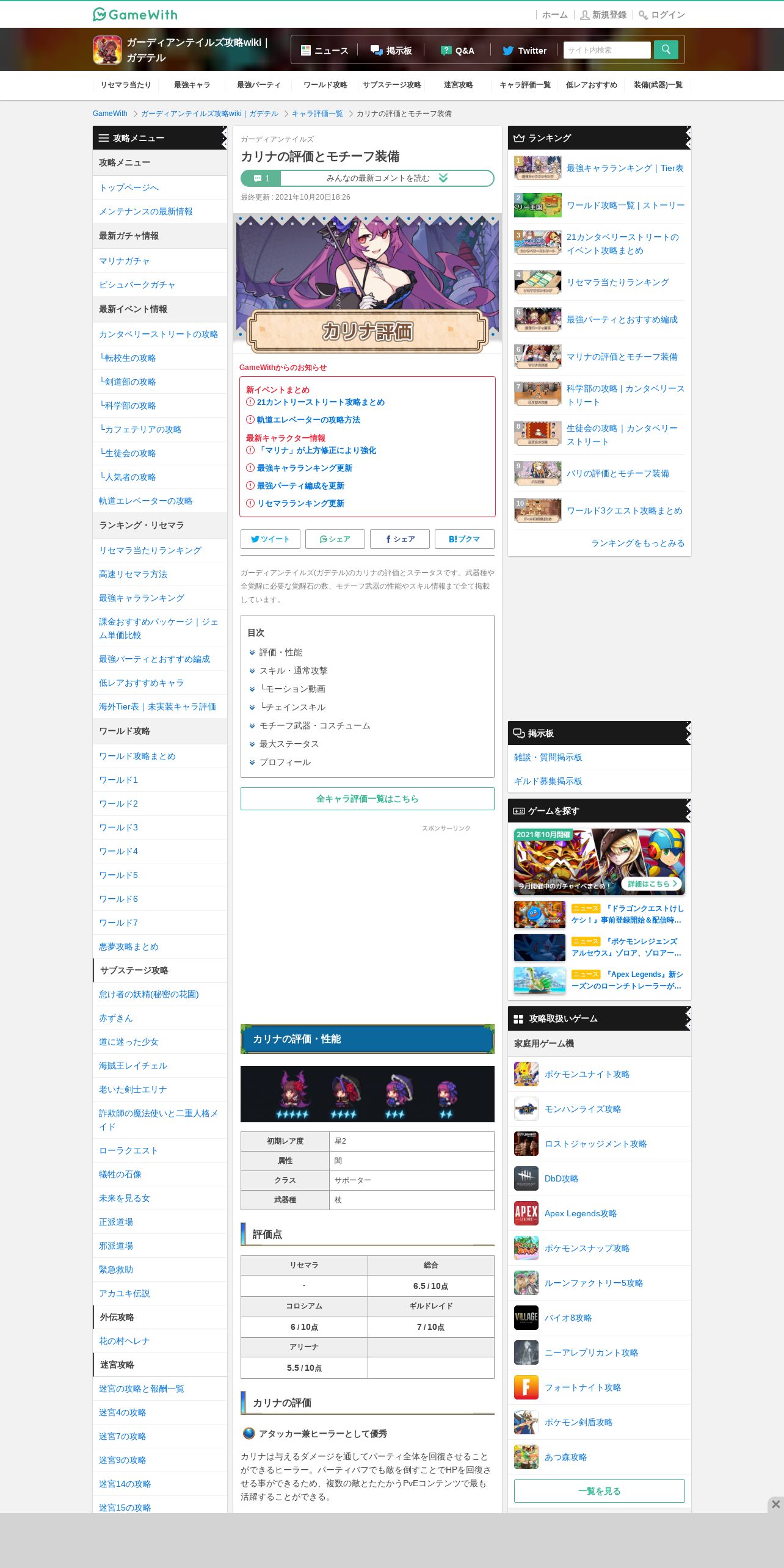784x1568 pixels.
Task: Open ルーンファクトリー5攻略 game icon
Action: 526,1283
